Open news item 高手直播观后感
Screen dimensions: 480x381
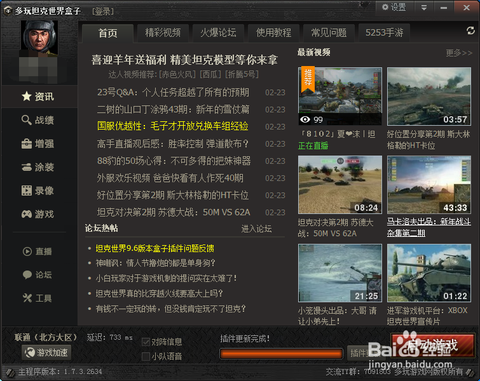tap(173, 144)
